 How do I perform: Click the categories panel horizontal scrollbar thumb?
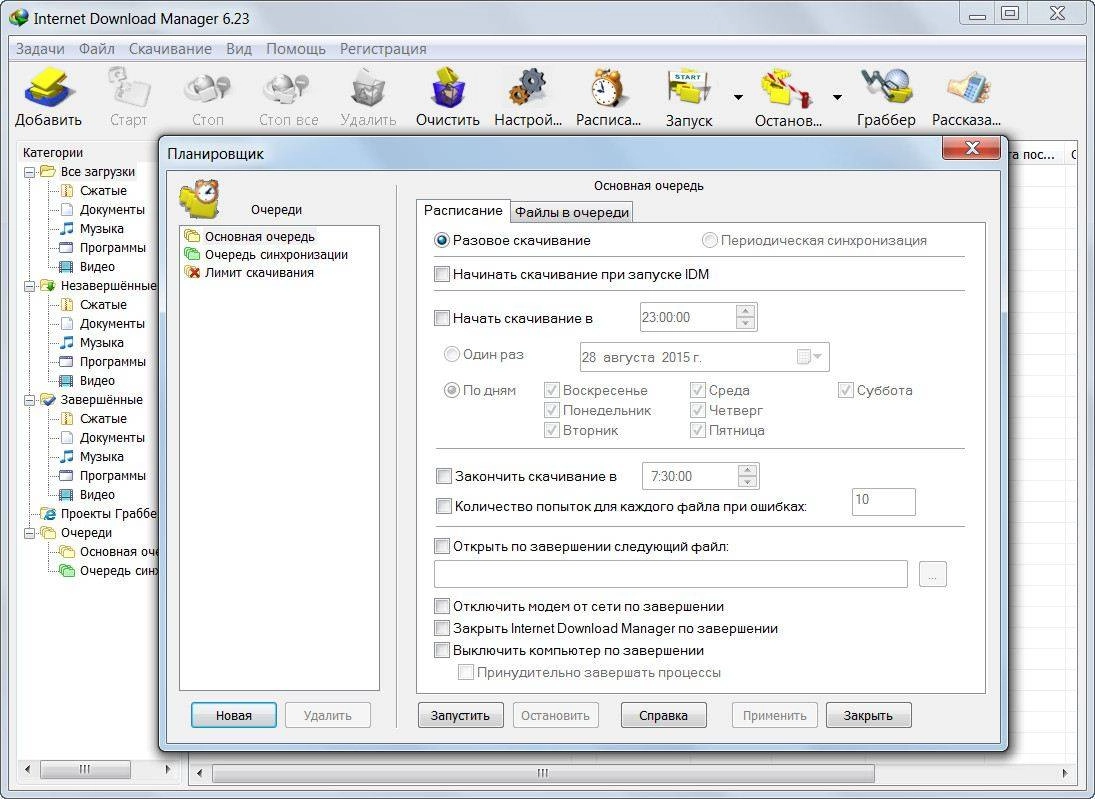click(x=84, y=770)
